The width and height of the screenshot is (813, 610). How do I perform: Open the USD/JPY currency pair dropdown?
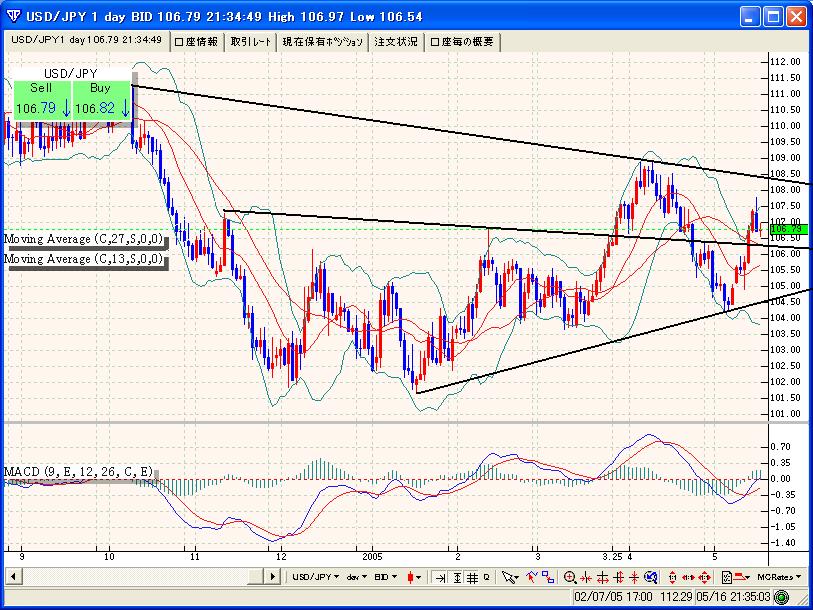click(315, 577)
